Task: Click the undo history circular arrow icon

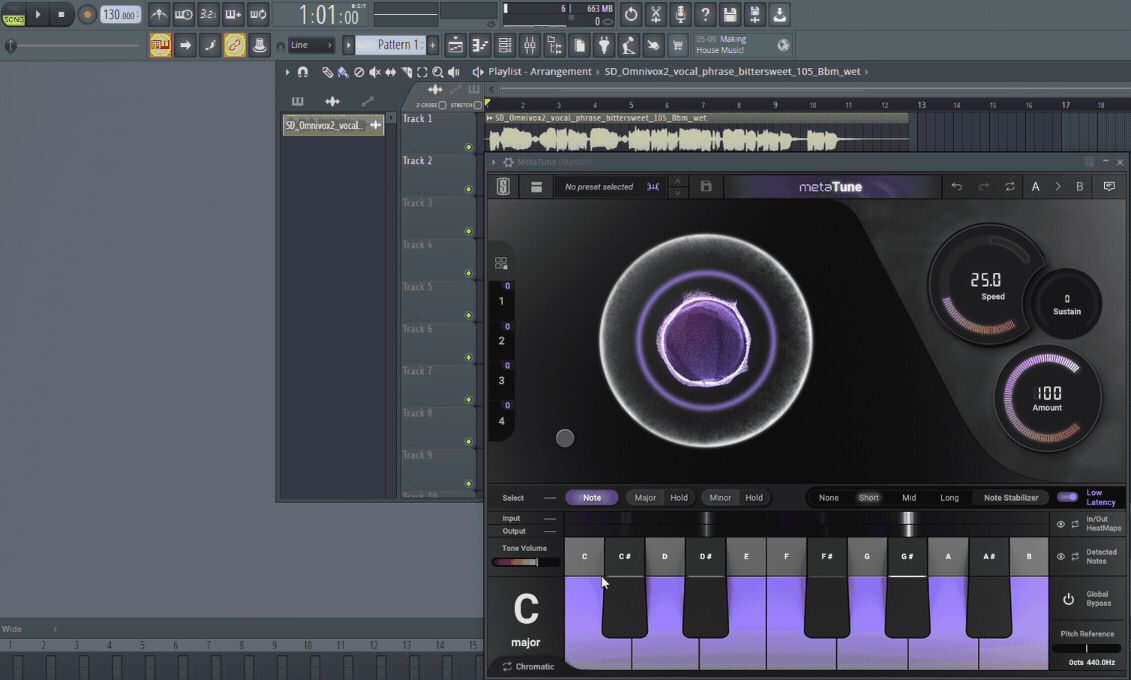Action: (x=630, y=14)
